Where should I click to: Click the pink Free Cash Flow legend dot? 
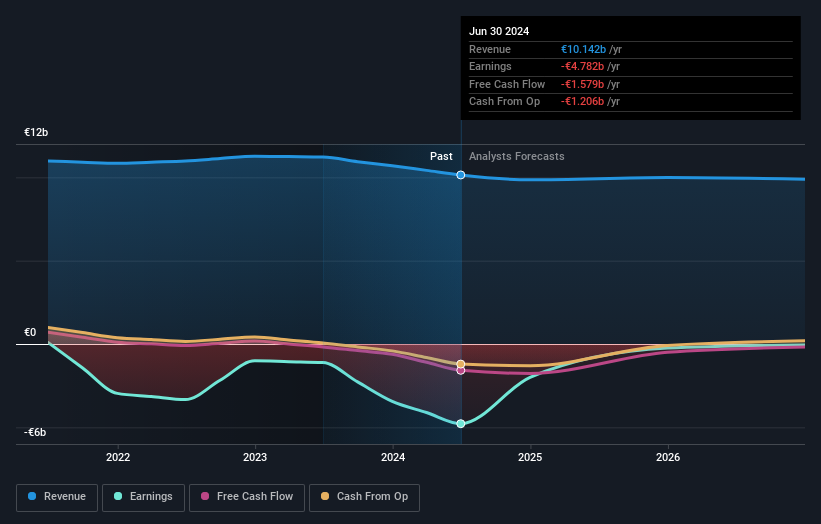(205, 496)
